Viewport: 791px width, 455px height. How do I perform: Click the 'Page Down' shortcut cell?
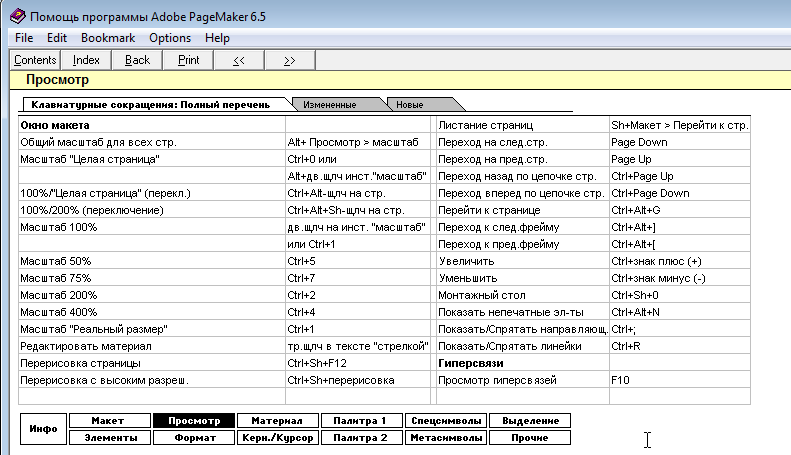tap(680, 142)
